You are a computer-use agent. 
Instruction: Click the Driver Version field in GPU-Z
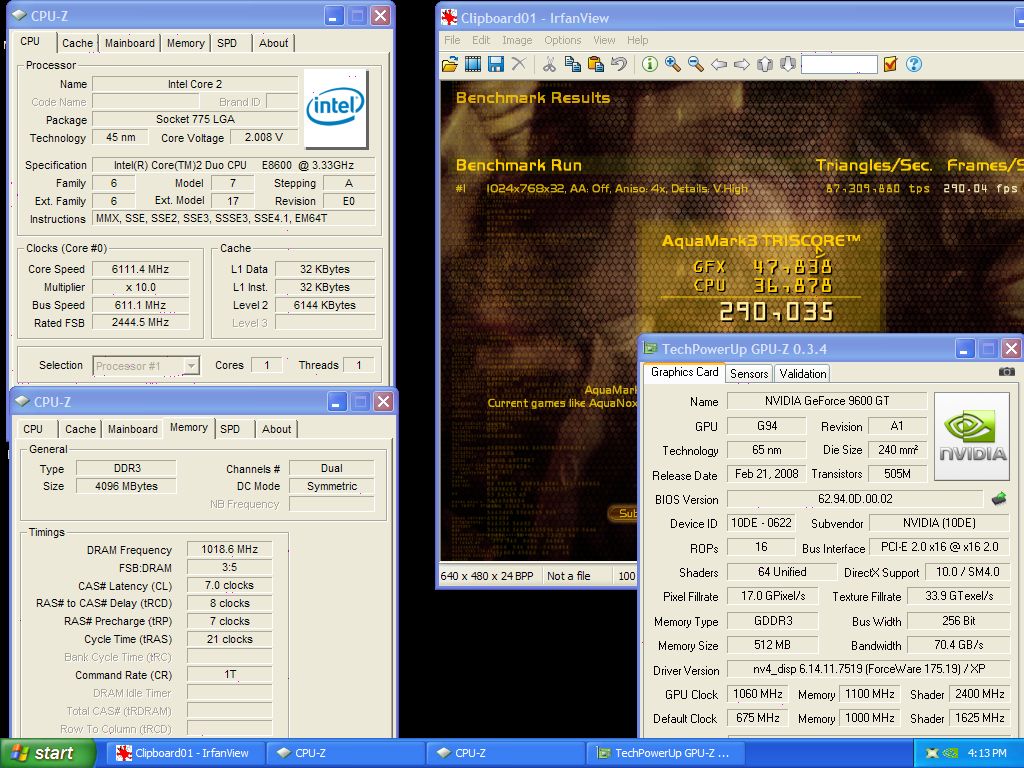coord(868,669)
